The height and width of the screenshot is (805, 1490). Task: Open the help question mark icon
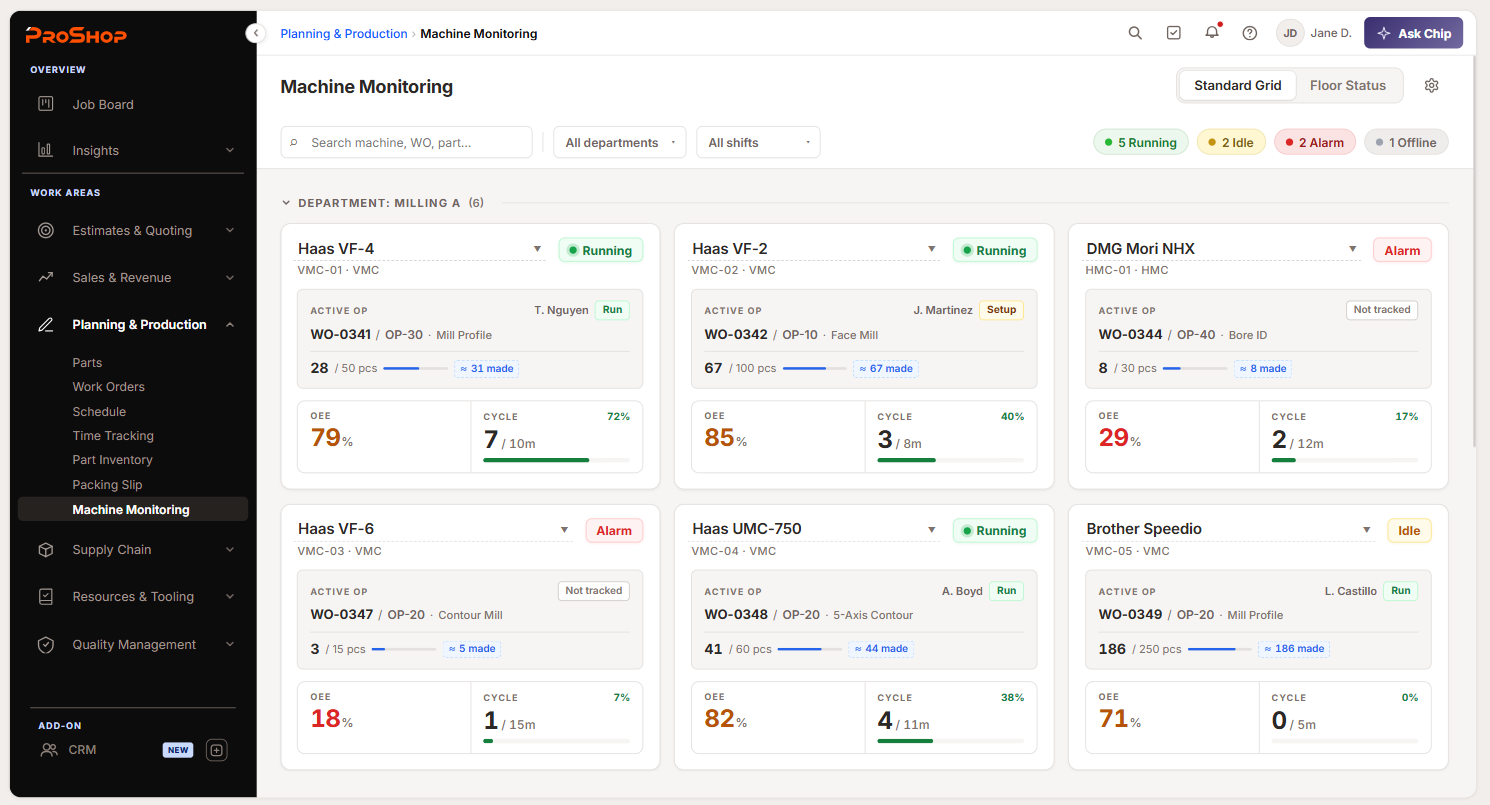pos(1250,33)
